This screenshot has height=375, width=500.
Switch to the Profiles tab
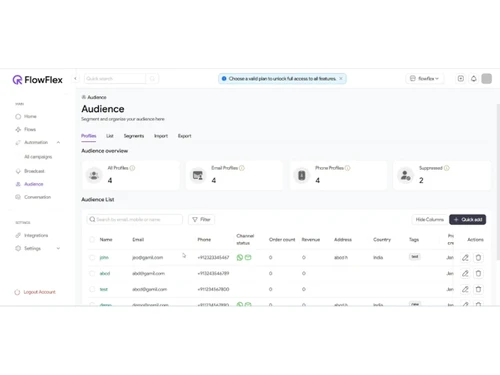click(x=89, y=136)
